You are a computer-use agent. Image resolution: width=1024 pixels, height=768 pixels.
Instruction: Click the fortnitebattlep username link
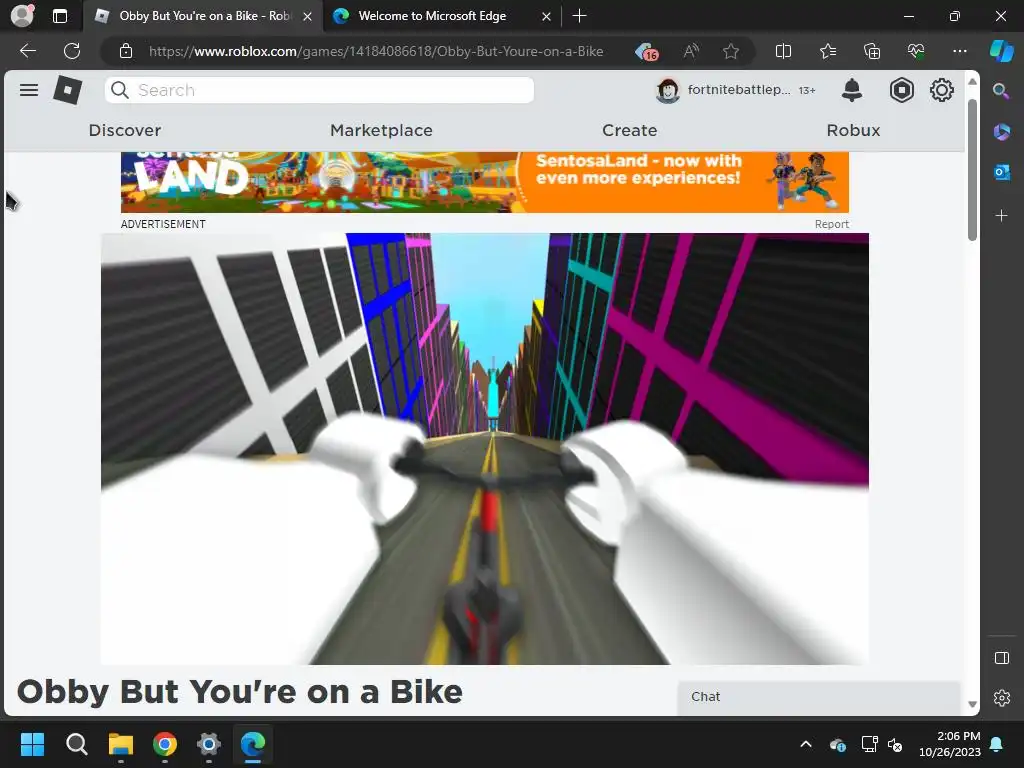[x=739, y=90]
